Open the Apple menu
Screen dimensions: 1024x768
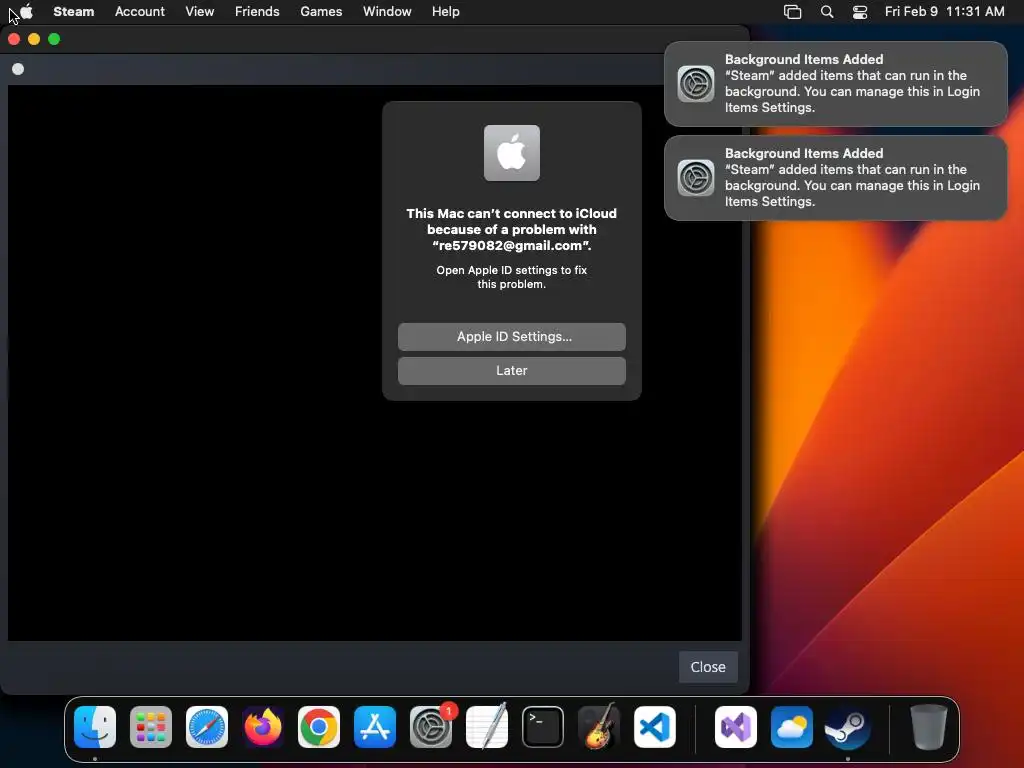point(27,11)
